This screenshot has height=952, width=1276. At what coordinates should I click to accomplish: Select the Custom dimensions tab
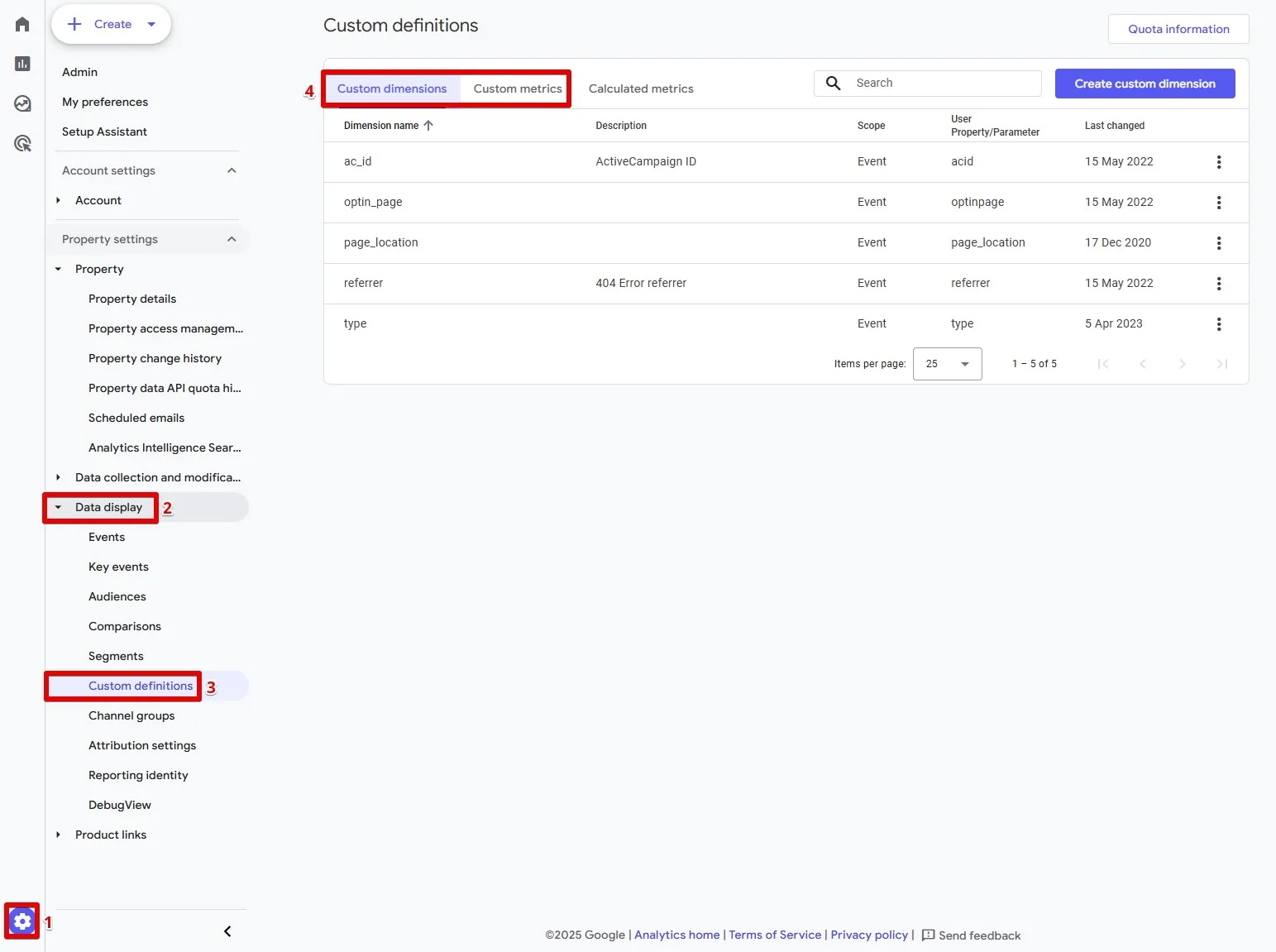(392, 89)
